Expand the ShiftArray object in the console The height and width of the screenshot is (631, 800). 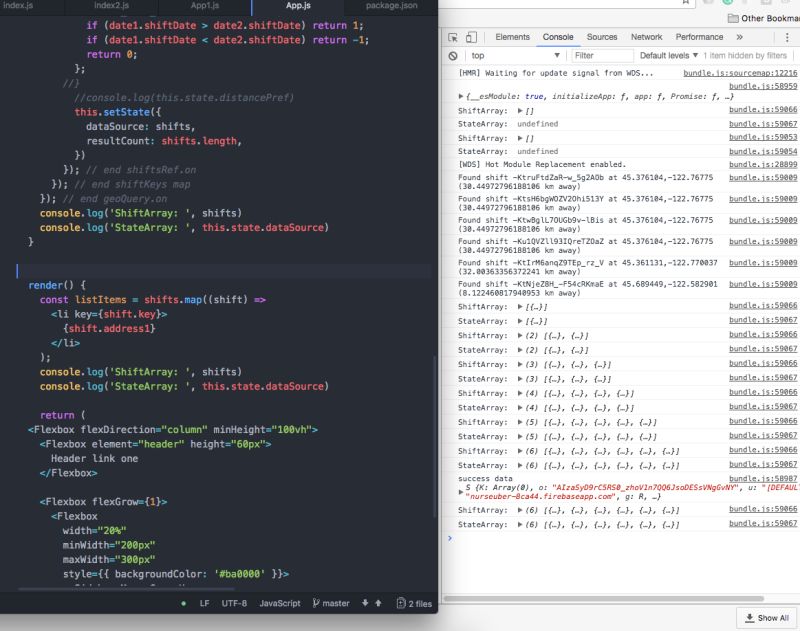point(519,110)
